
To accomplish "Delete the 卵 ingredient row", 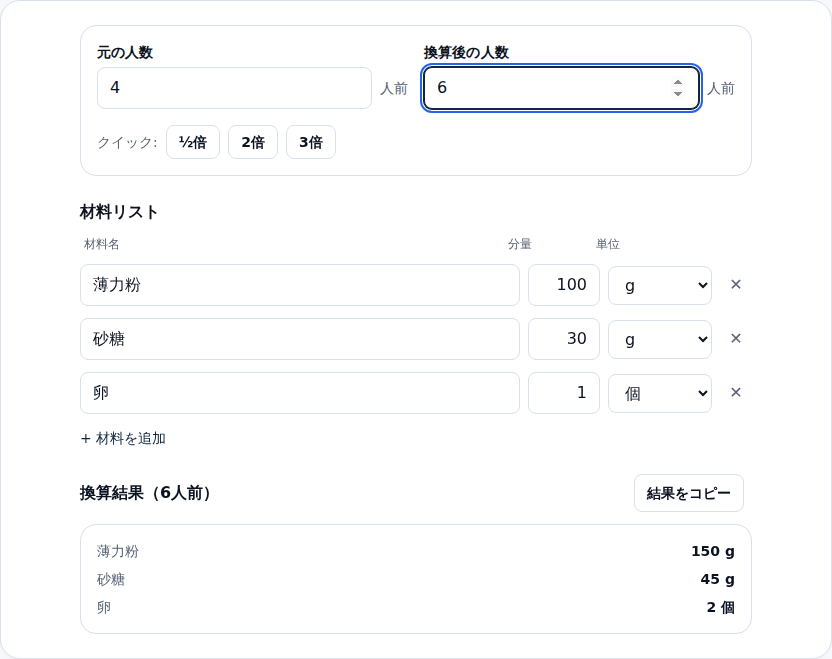I will click(735, 393).
